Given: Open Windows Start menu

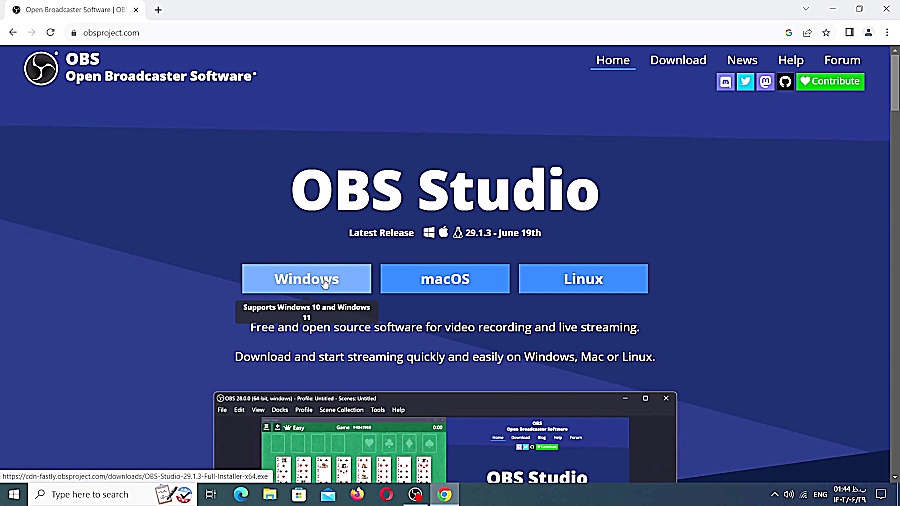Looking at the screenshot, I should tap(14, 494).
